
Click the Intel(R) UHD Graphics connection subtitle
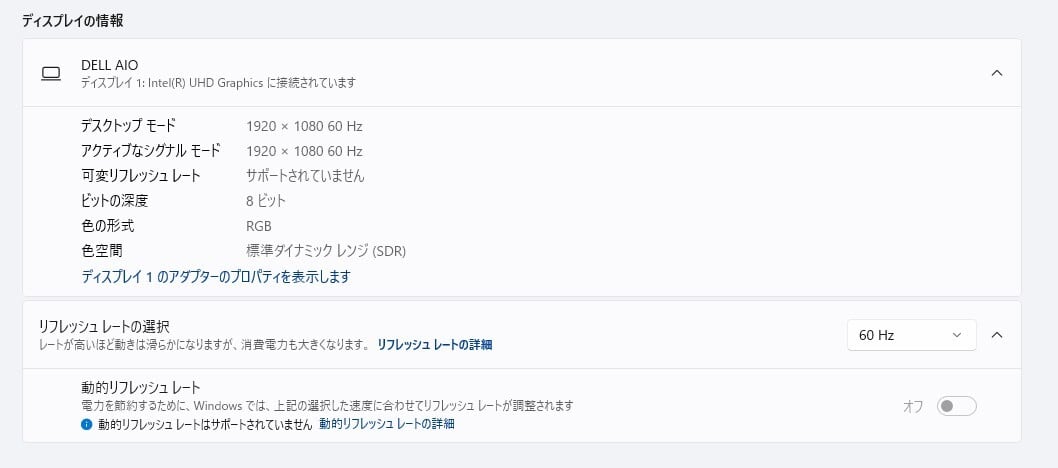(219, 82)
